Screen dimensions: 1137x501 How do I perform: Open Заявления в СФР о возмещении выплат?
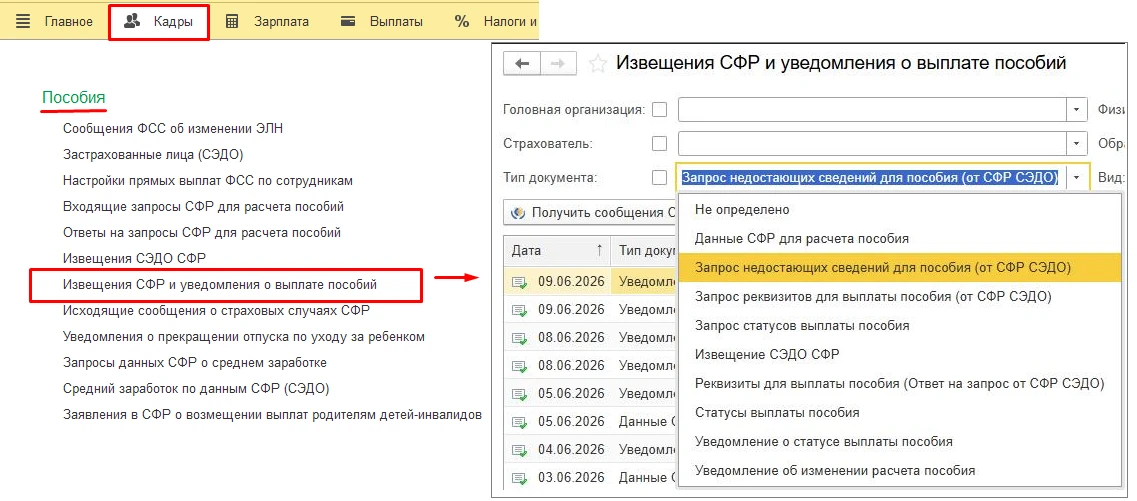click(272, 415)
